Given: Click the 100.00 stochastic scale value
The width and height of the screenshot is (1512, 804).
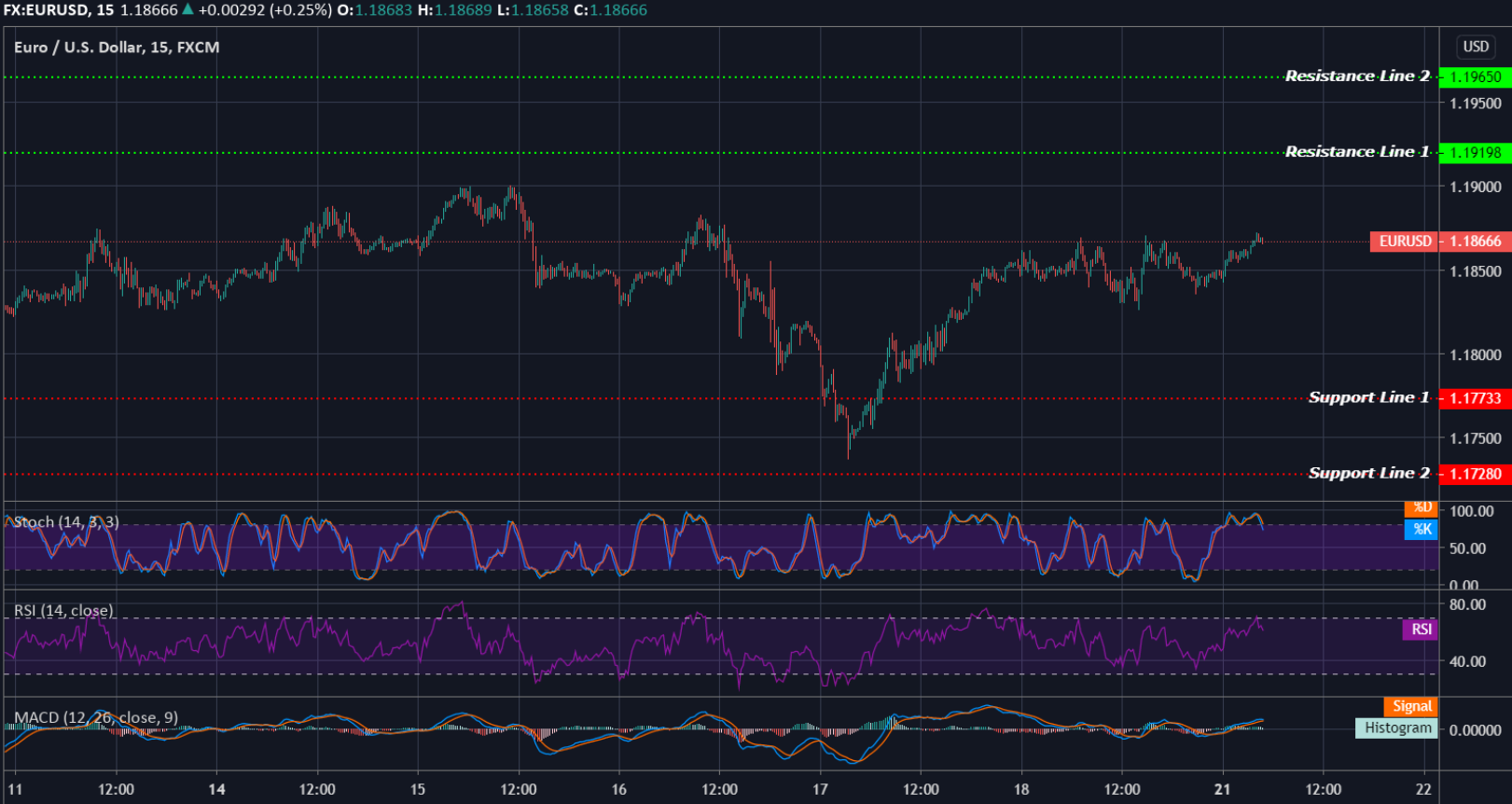Looking at the screenshot, I should (1472, 511).
